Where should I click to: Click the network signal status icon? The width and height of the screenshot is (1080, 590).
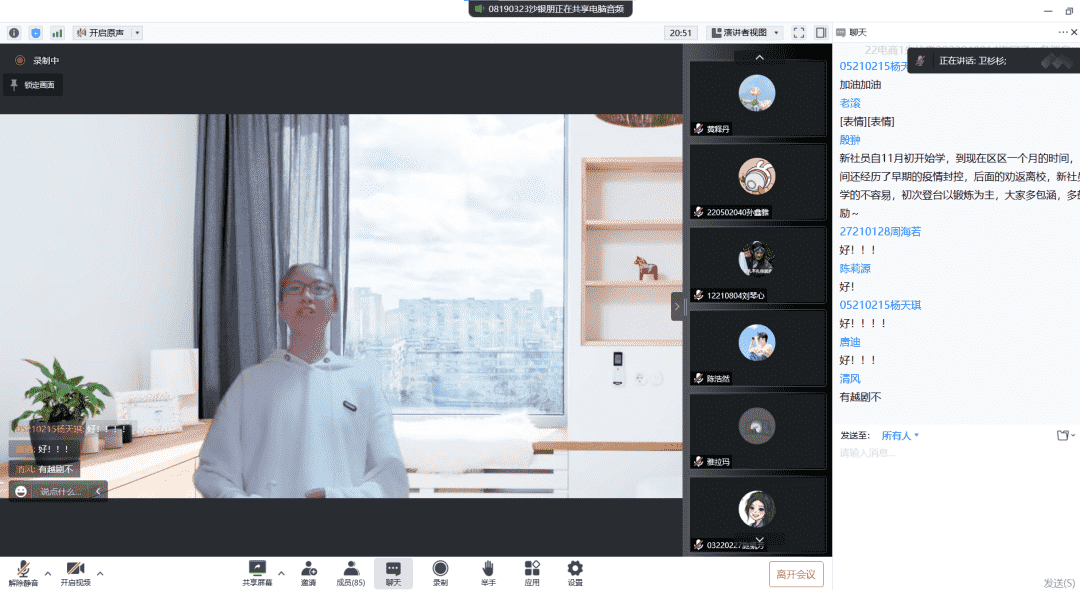[57, 33]
